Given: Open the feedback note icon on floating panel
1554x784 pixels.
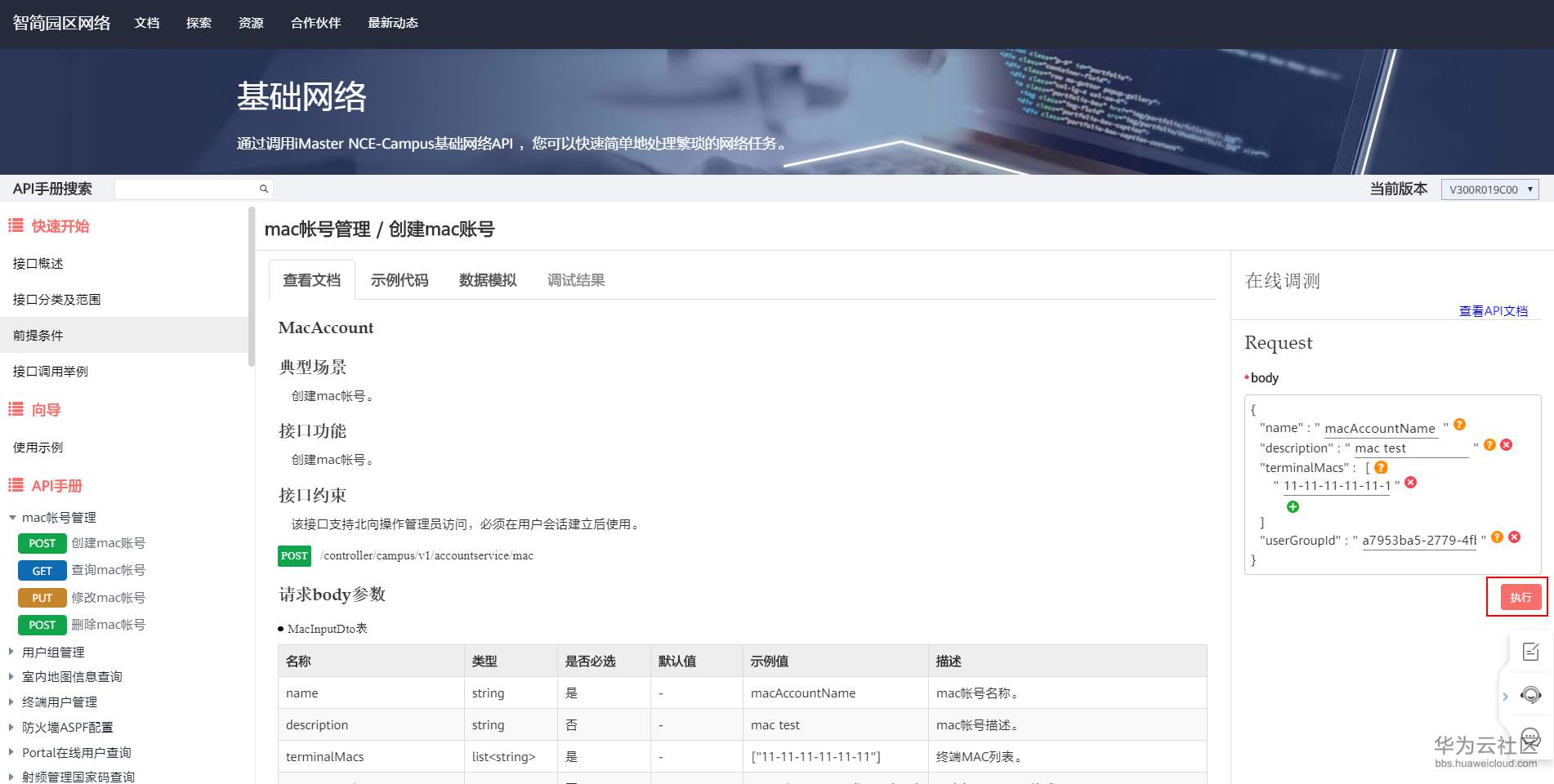Looking at the screenshot, I should click(x=1530, y=652).
